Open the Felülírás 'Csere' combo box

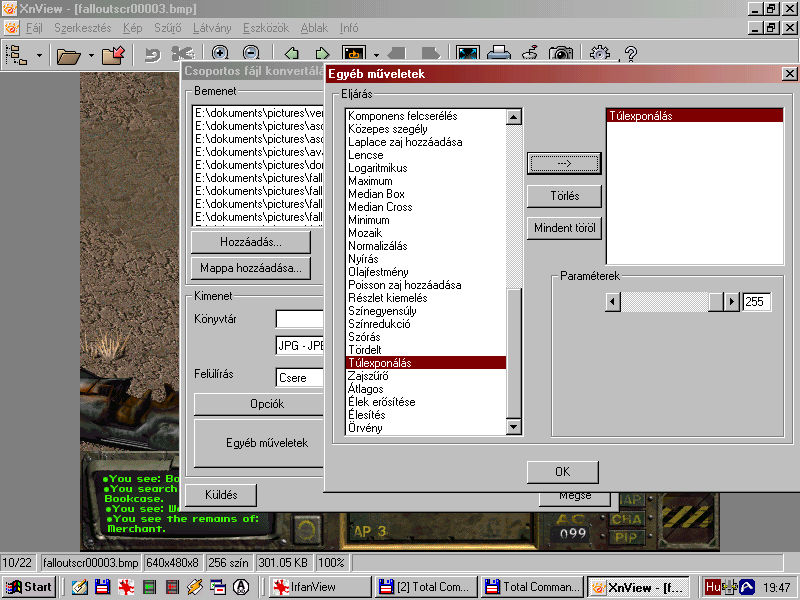tap(300, 378)
